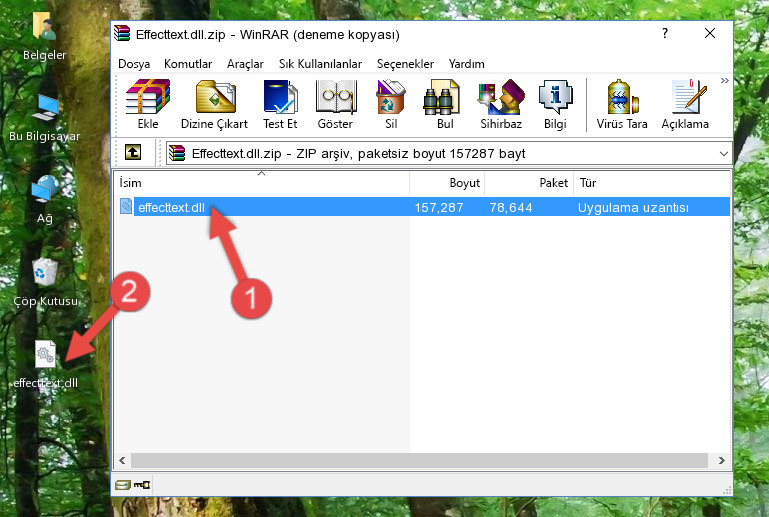769x517 pixels.
Task: Select the Belgeler desktop icon
Action: 45,37
